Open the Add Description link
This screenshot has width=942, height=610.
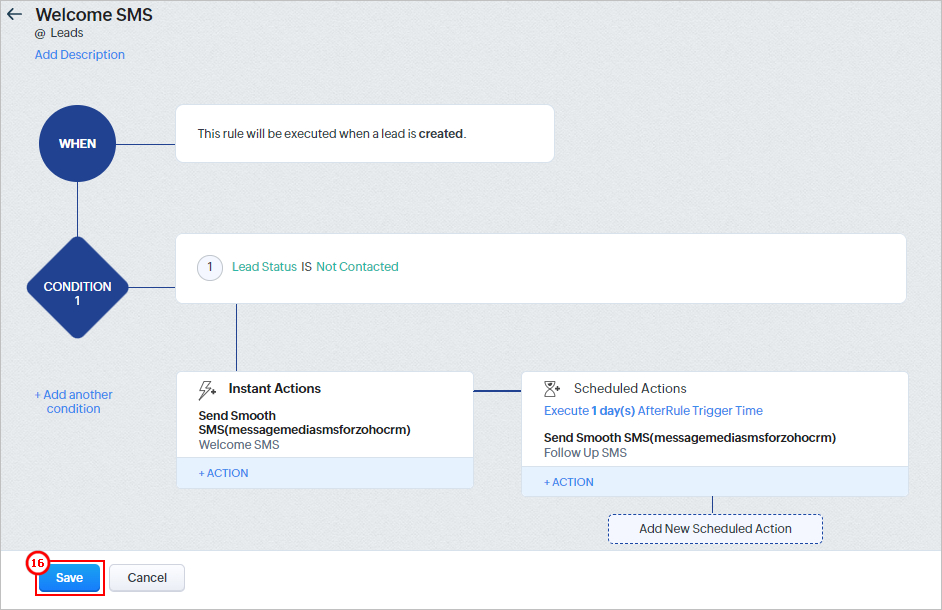[x=80, y=55]
